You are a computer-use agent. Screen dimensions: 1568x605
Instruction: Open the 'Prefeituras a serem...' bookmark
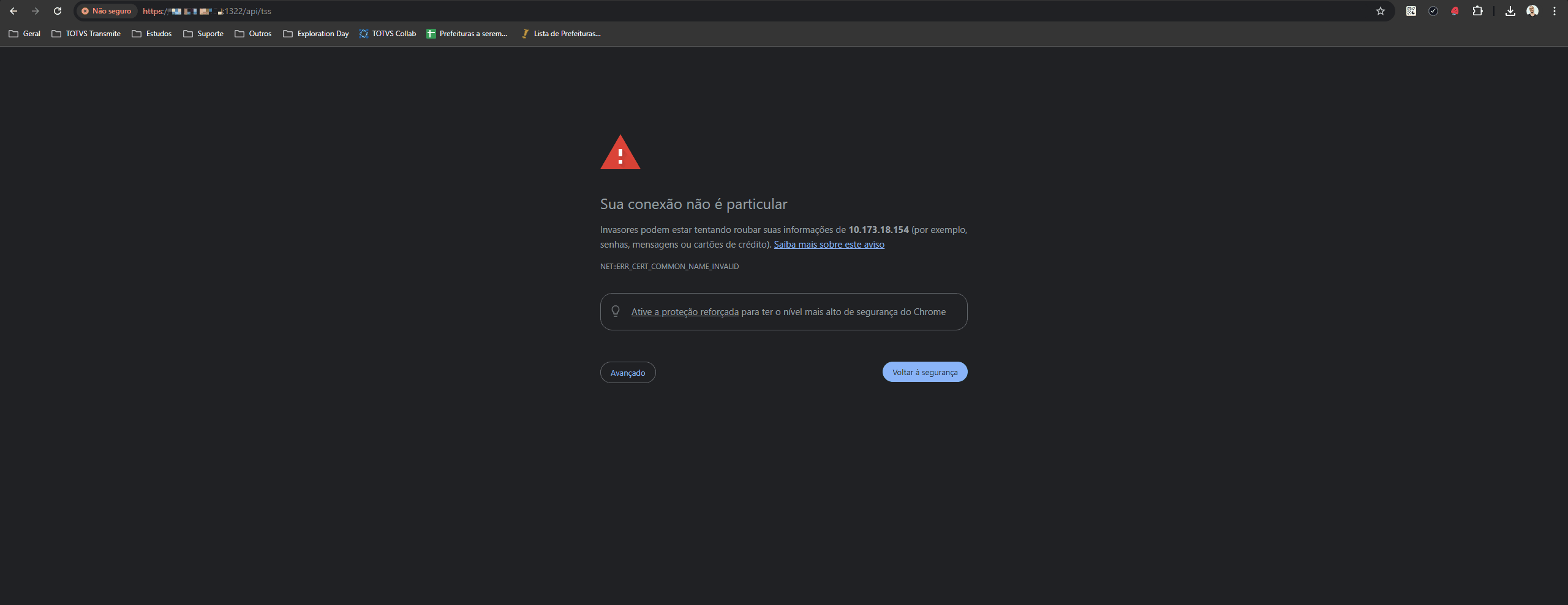pyautogui.click(x=467, y=34)
